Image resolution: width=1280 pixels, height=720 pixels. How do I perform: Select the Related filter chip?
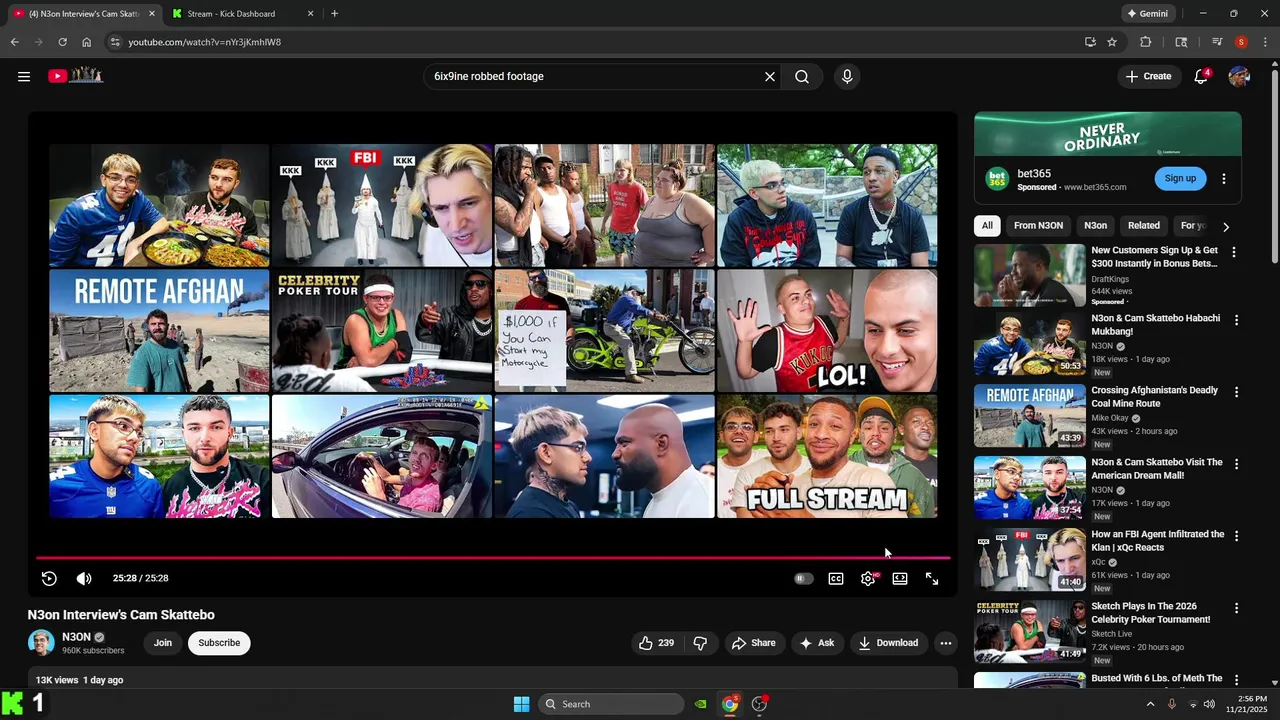pyautogui.click(x=1144, y=226)
